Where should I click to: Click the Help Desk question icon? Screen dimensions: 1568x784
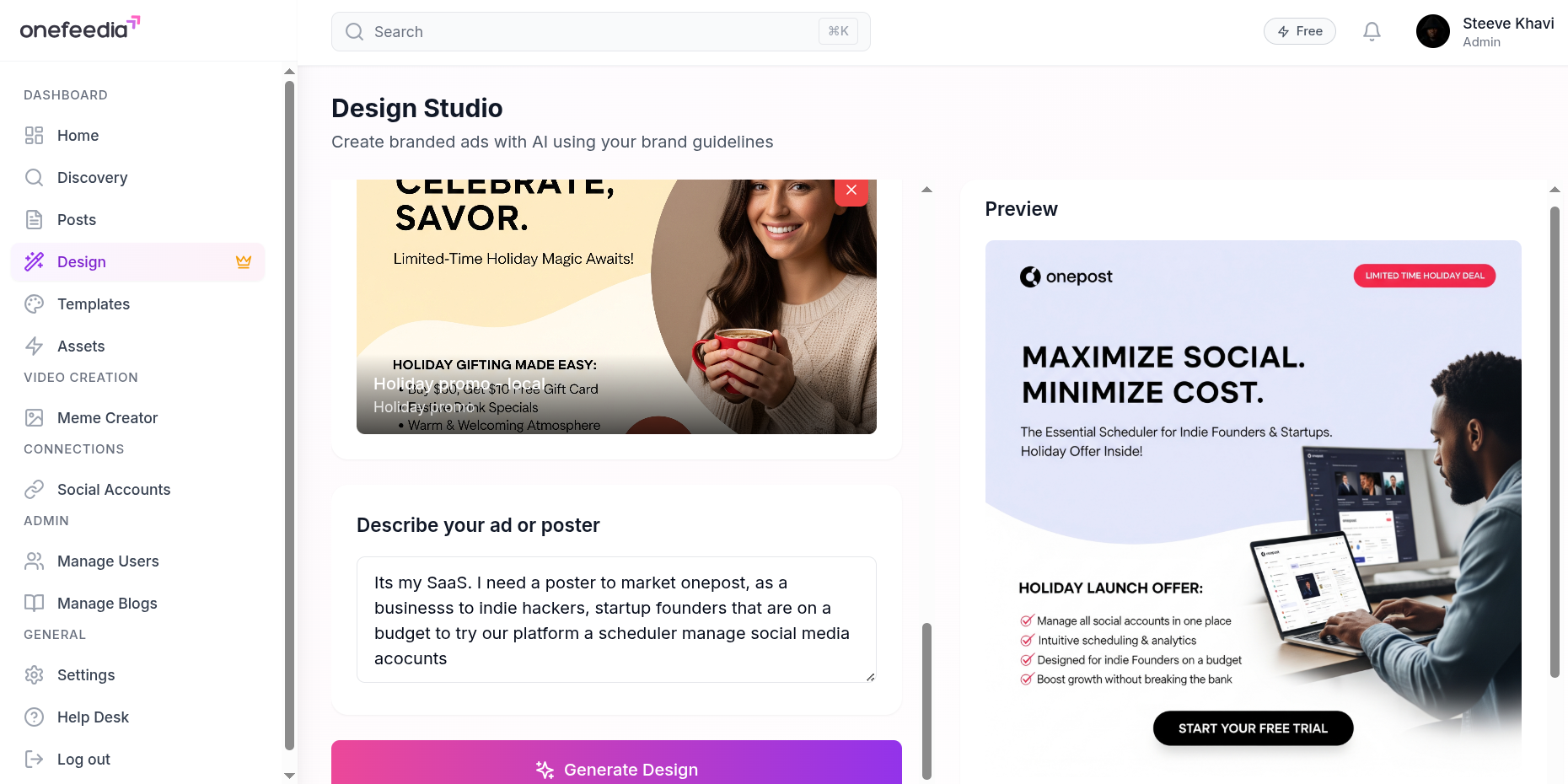click(x=34, y=717)
